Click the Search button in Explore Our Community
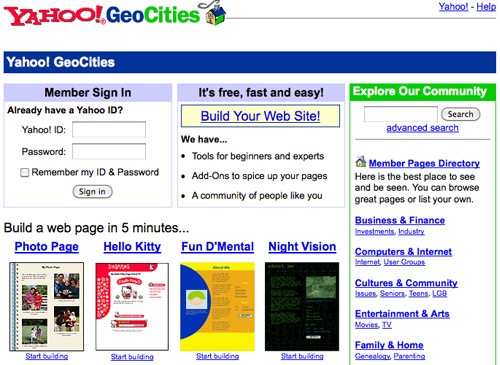The width and height of the screenshot is (500, 365). [460, 114]
